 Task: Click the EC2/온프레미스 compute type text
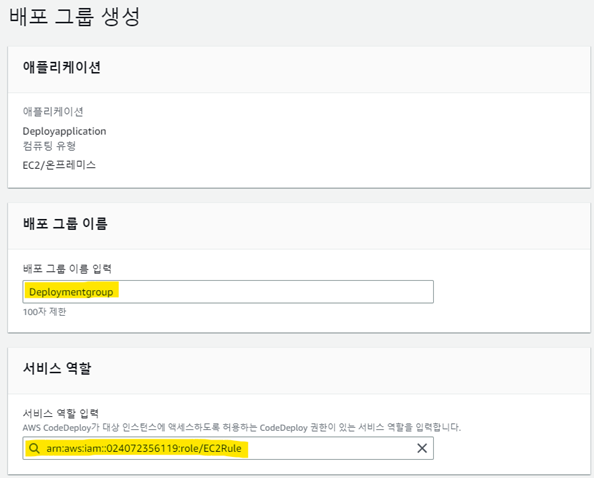click(59, 165)
